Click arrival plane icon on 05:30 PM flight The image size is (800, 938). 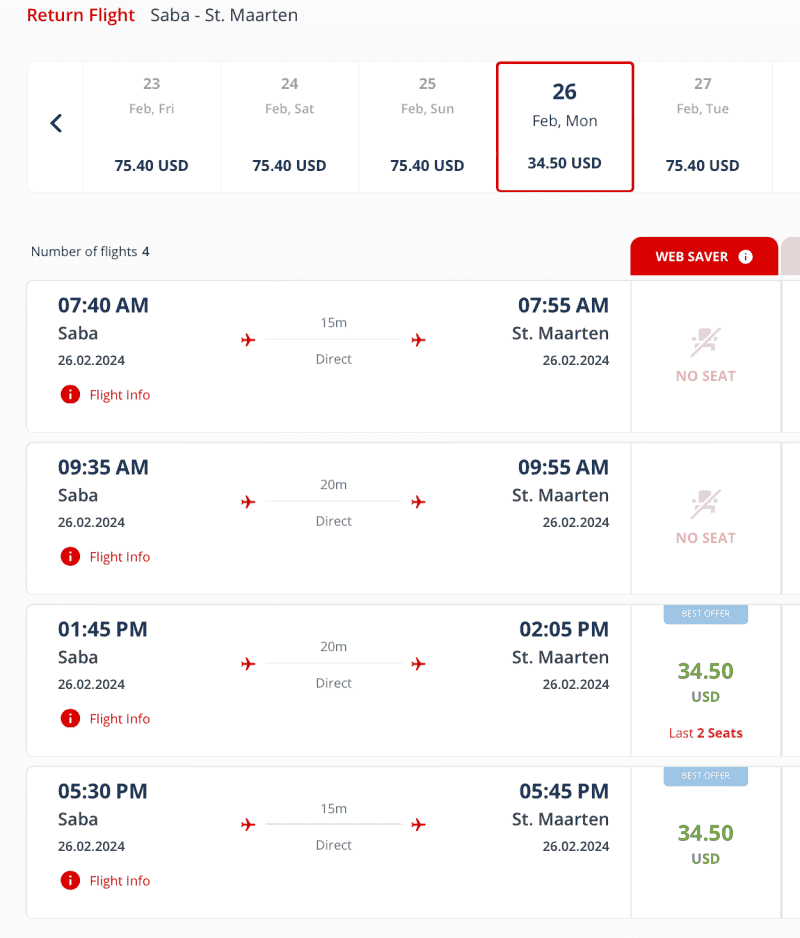418,825
